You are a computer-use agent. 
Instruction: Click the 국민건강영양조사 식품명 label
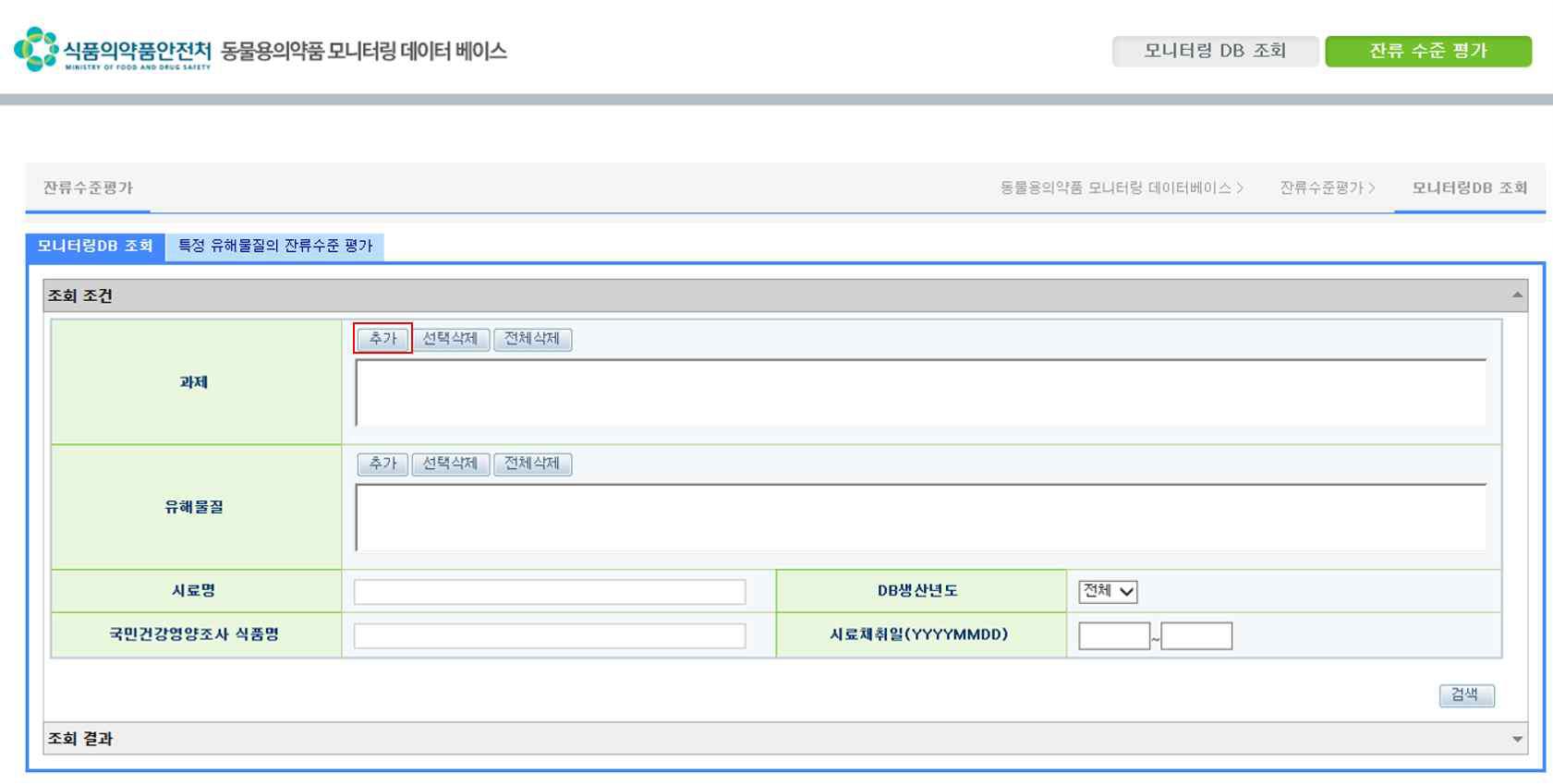194,634
